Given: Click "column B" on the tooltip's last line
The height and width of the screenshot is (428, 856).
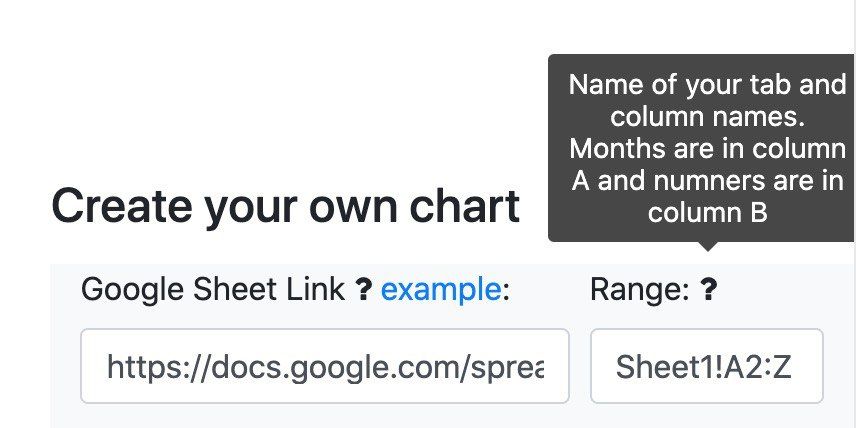Looking at the screenshot, I should pyautogui.click(x=707, y=213).
